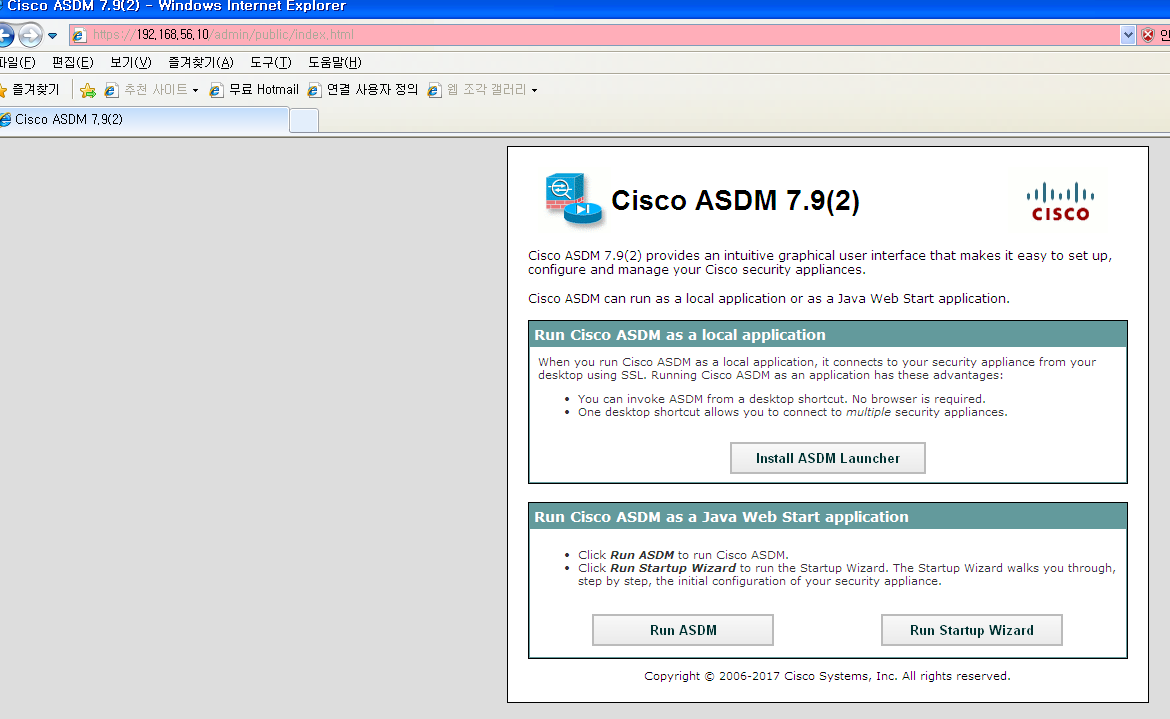This screenshot has height=719, width=1170.
Task: Click the italic word 'multiple' in the bullet
Action: pyautogui.click(x=868, y=412)
